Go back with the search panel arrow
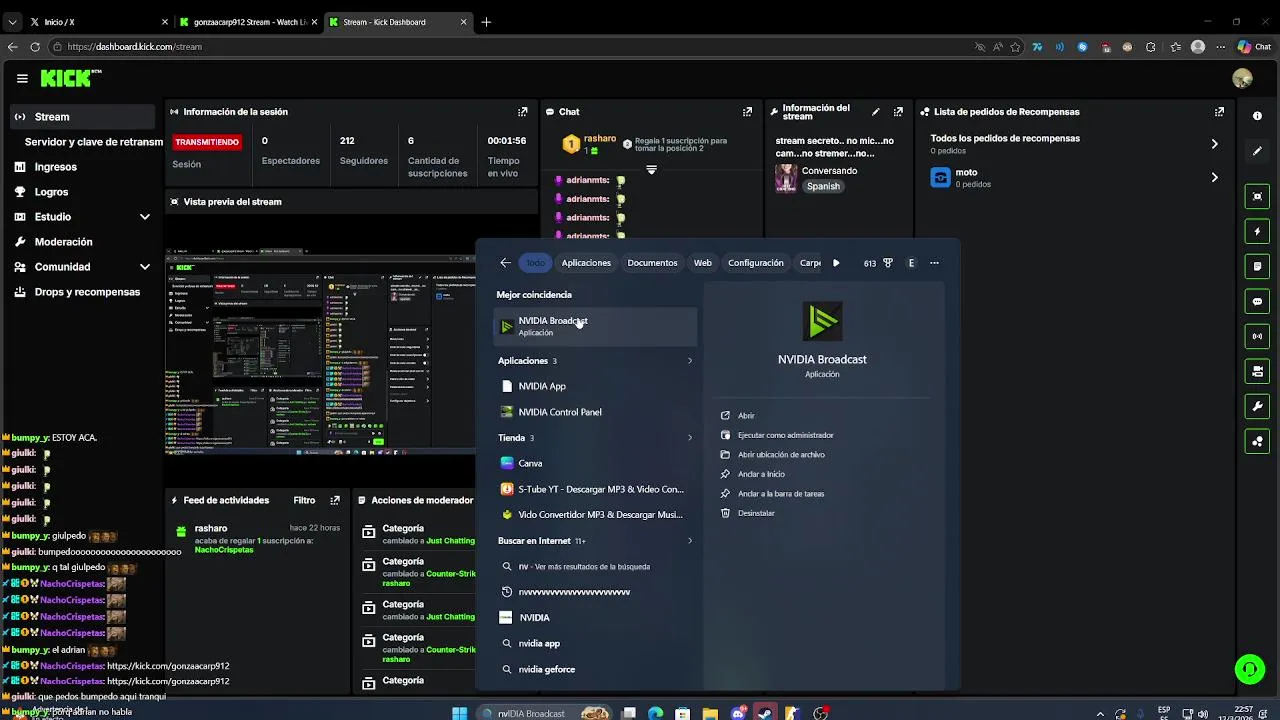 pos(505,263)
